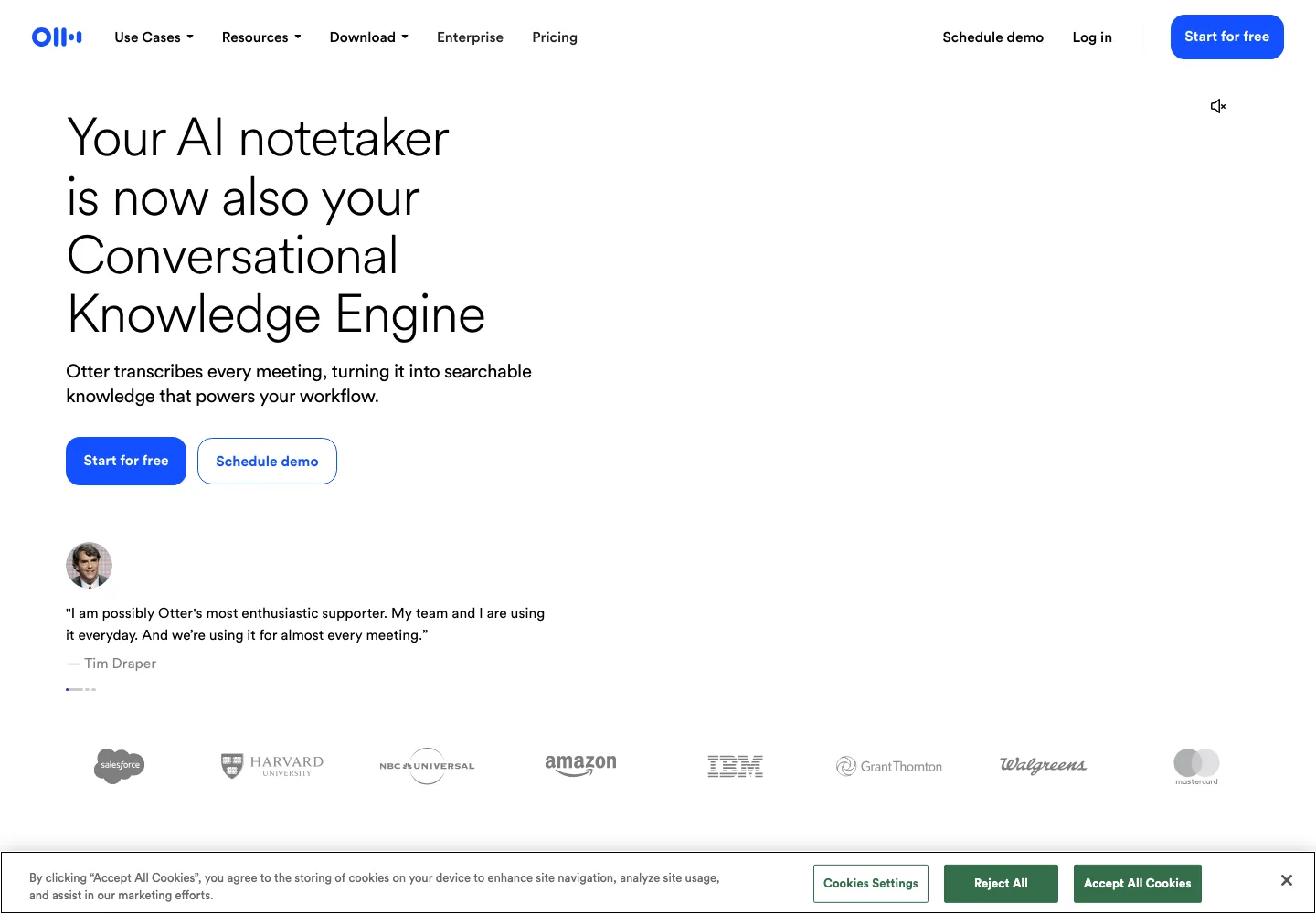The width and height of the screenshot is (1316, 914).
Task: Click the Mastercard logo
Action: pyautogui.click(x=1196, y=766)
